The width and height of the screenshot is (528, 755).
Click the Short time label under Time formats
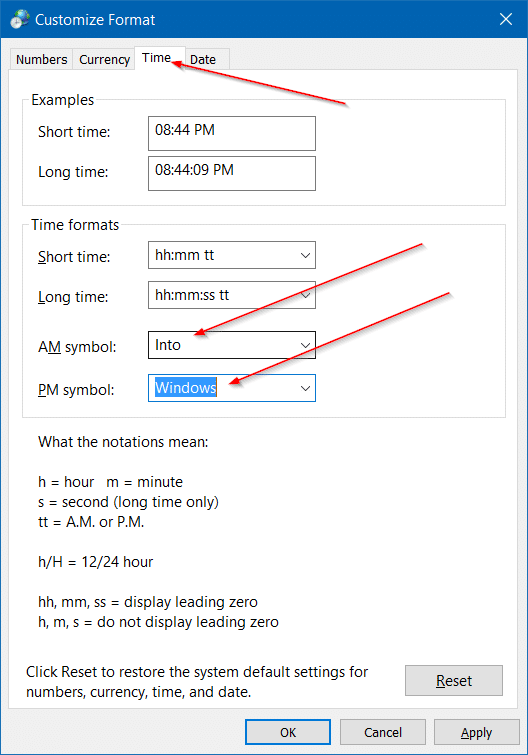(74, 257)
